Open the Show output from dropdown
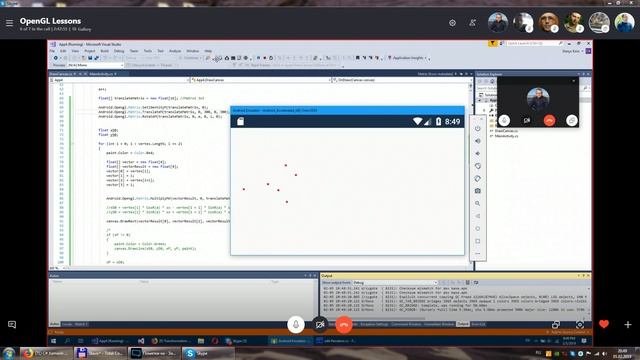The width and height of the screenshot is (640, 360). tap(395, 282)
